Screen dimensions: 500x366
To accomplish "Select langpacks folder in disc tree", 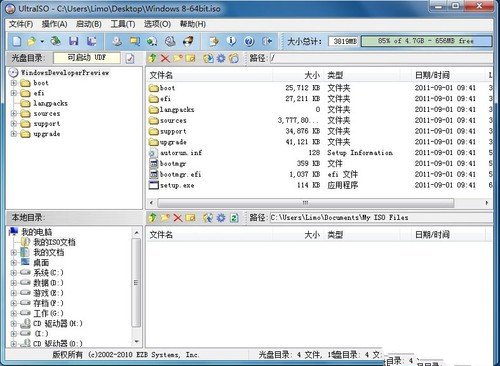I will (50, 103).
